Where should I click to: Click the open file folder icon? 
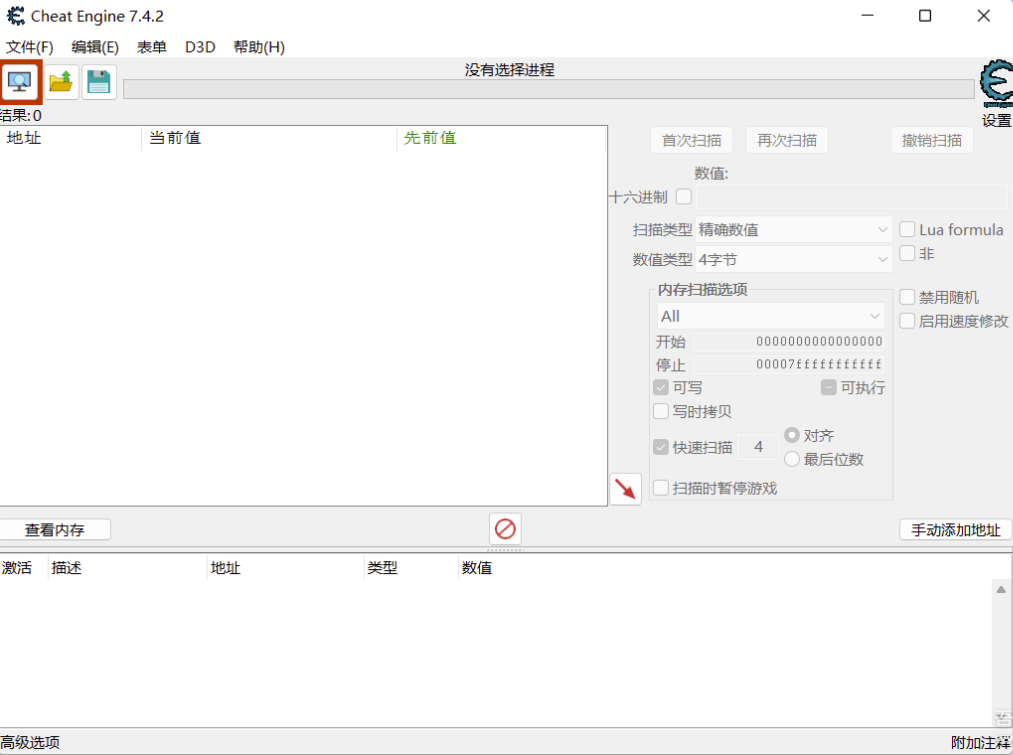coord(61,82)
